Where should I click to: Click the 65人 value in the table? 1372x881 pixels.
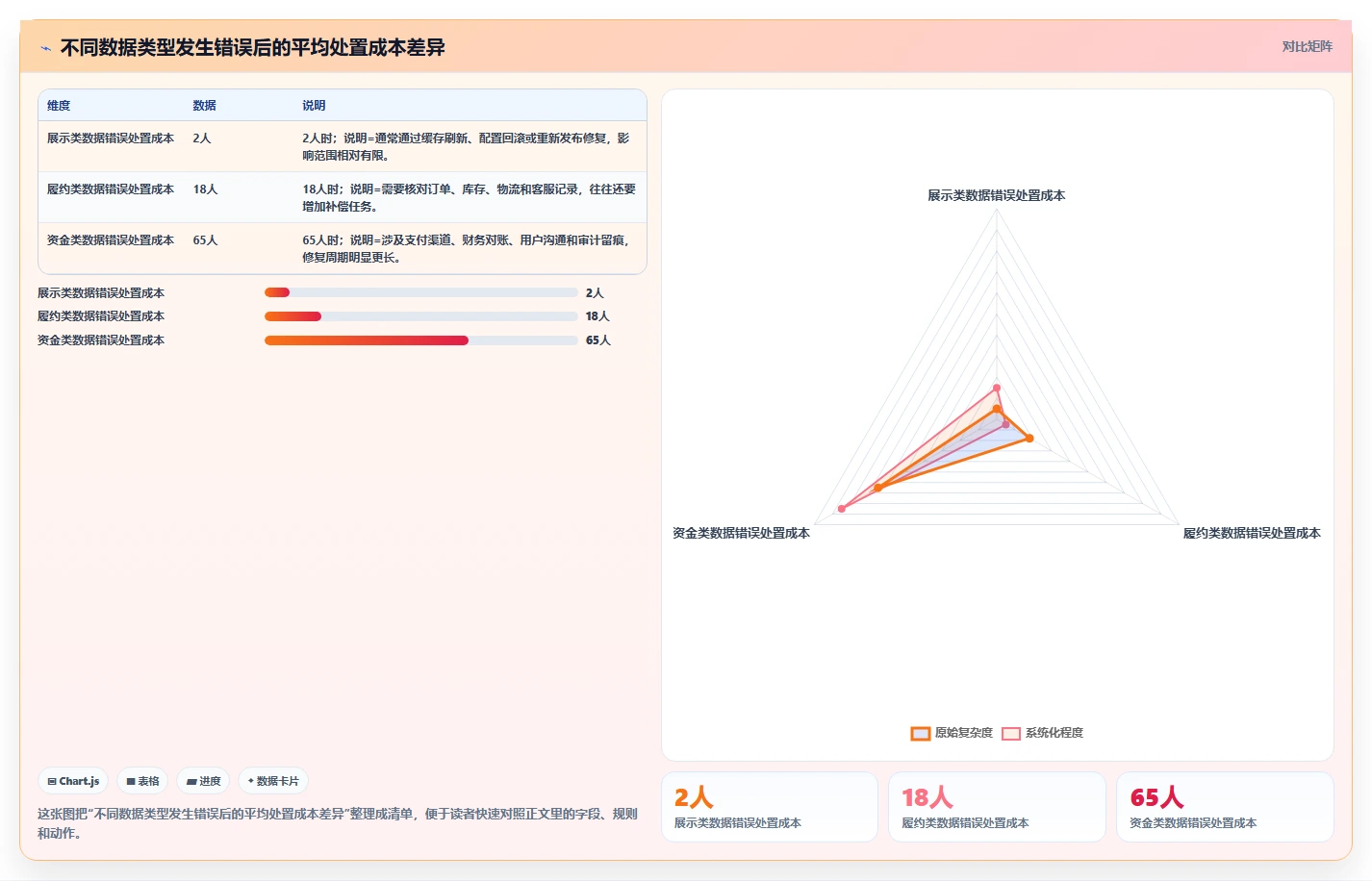[x=205, y=240]
